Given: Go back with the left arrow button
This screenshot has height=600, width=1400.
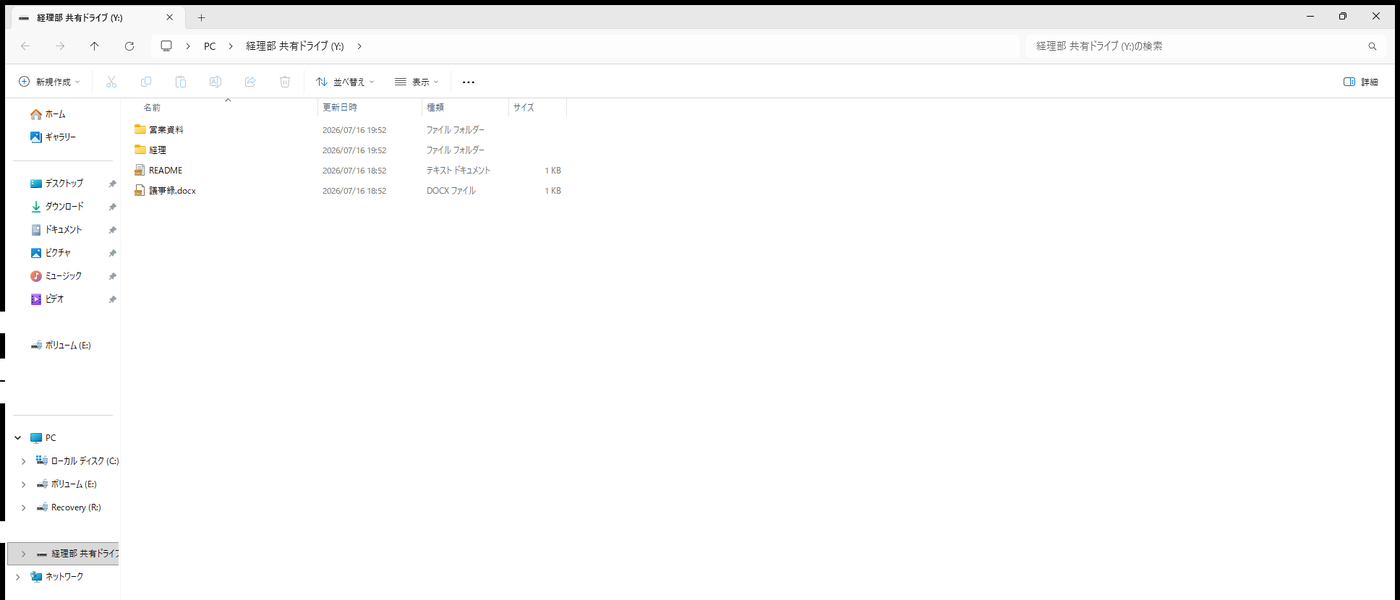Looking at the screenshot, I should point(25,46).
